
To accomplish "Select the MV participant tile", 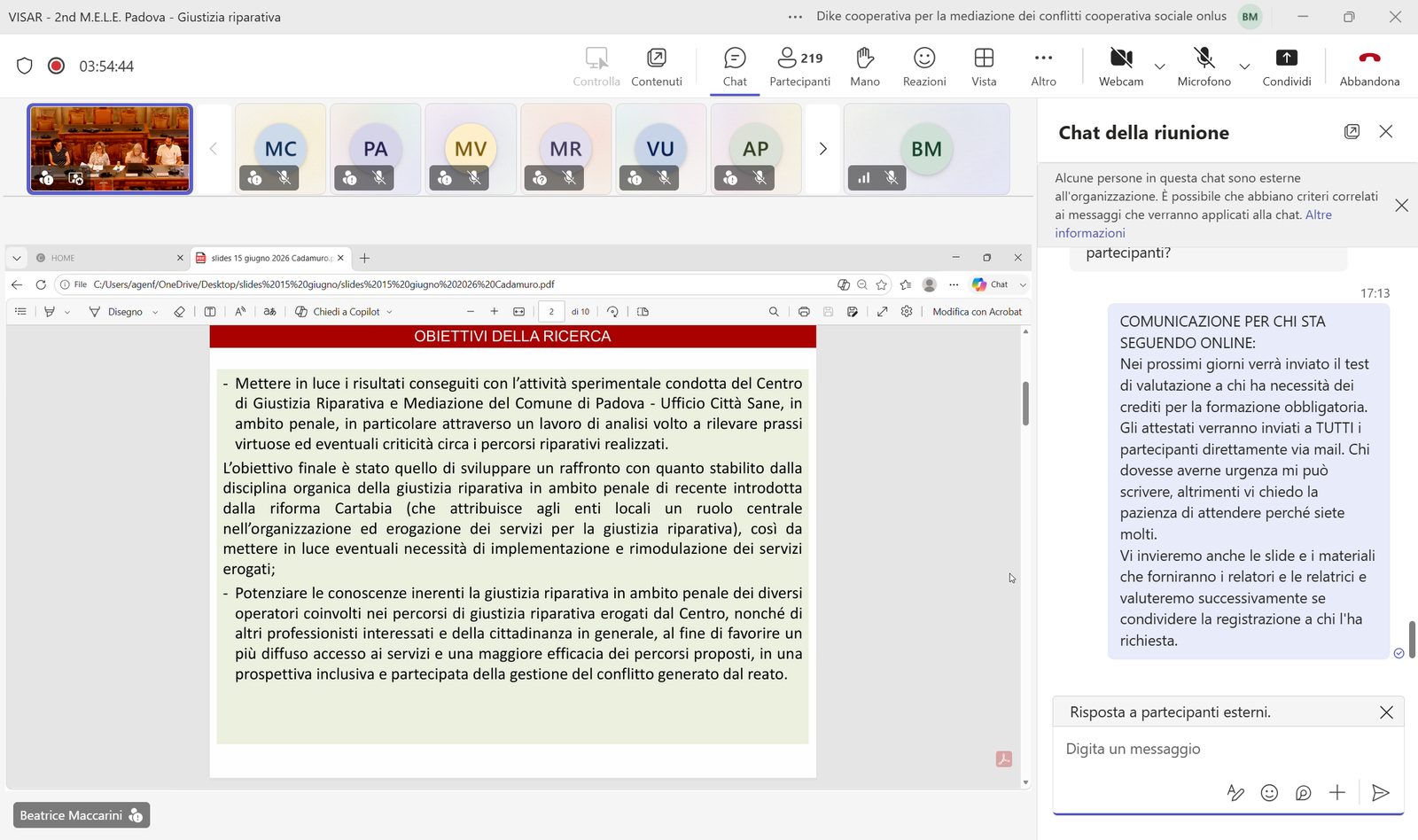I will coord(471,149).
